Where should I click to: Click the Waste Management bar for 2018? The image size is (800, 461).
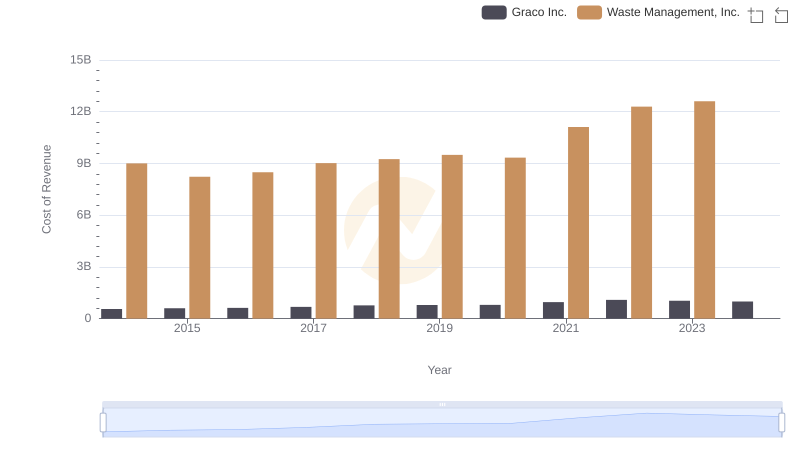[x=389, y=239]
